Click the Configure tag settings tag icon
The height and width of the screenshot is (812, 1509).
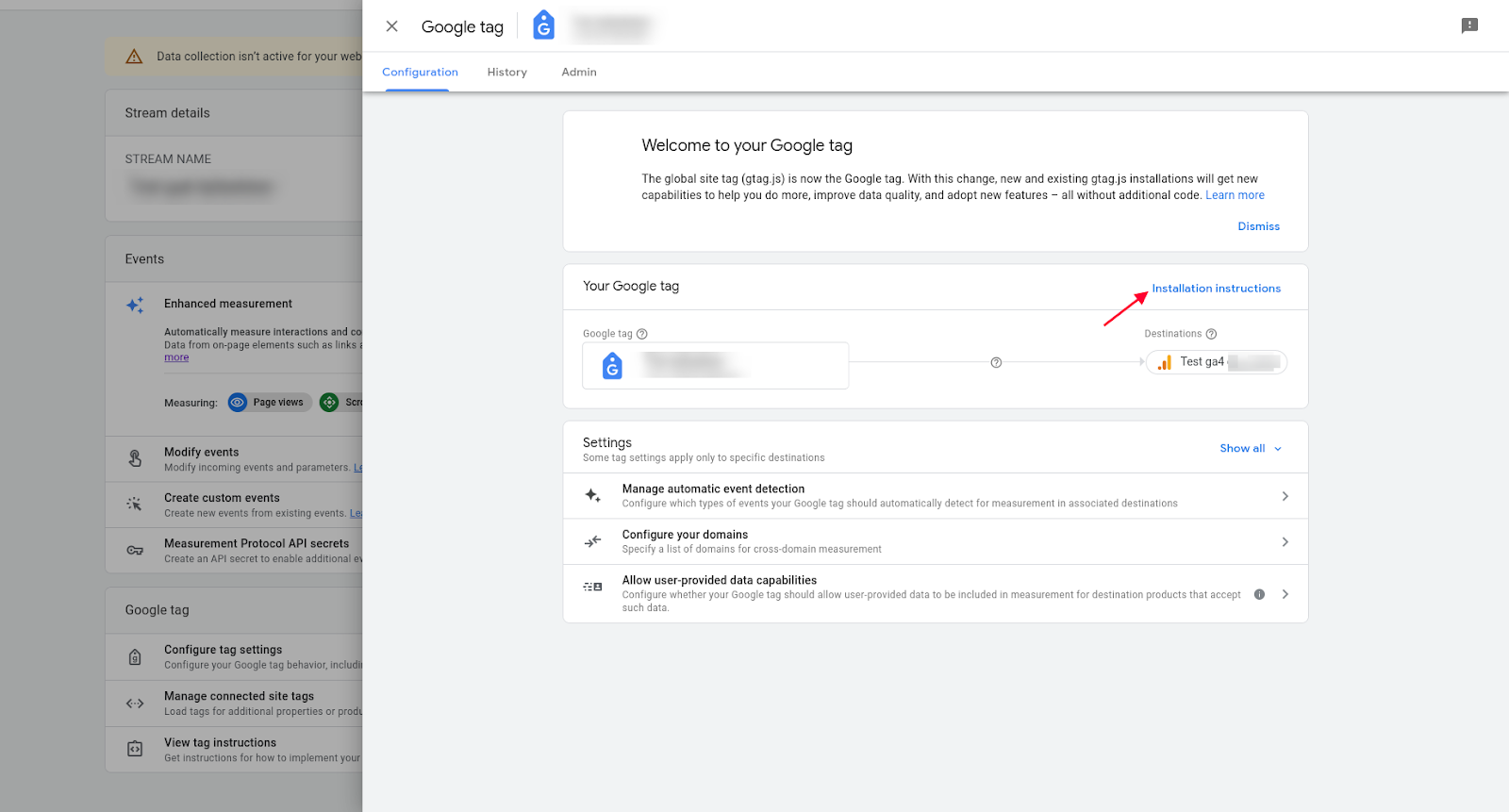pyautogui.click(x=135, y=657)
